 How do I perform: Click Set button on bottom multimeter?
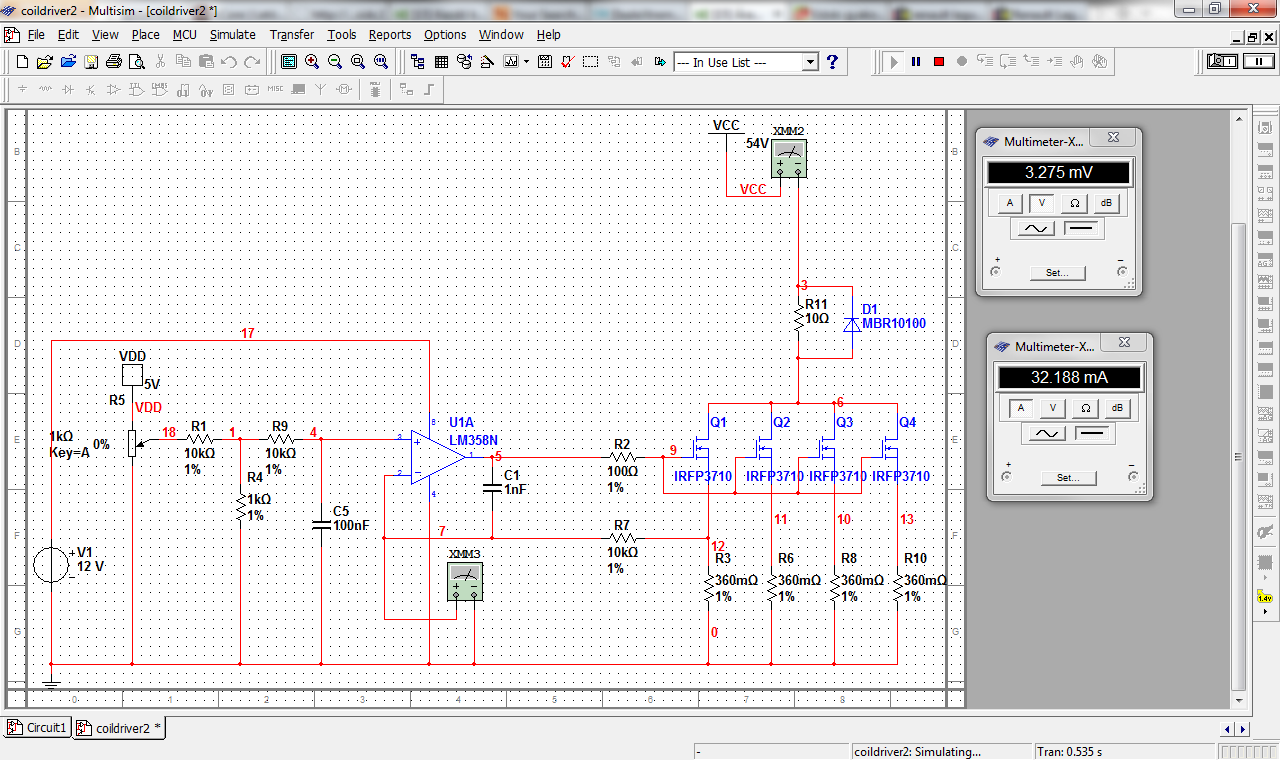pos(1069,477)
